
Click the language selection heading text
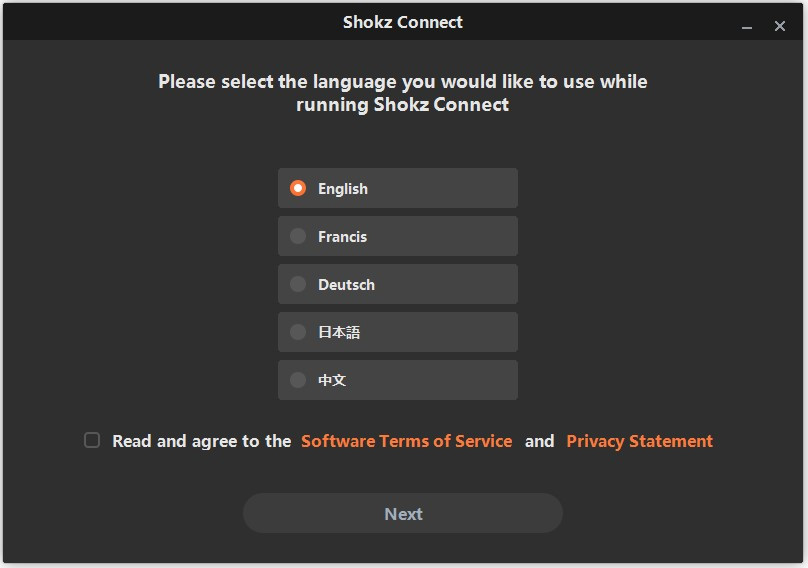click(x=403, y=93)
